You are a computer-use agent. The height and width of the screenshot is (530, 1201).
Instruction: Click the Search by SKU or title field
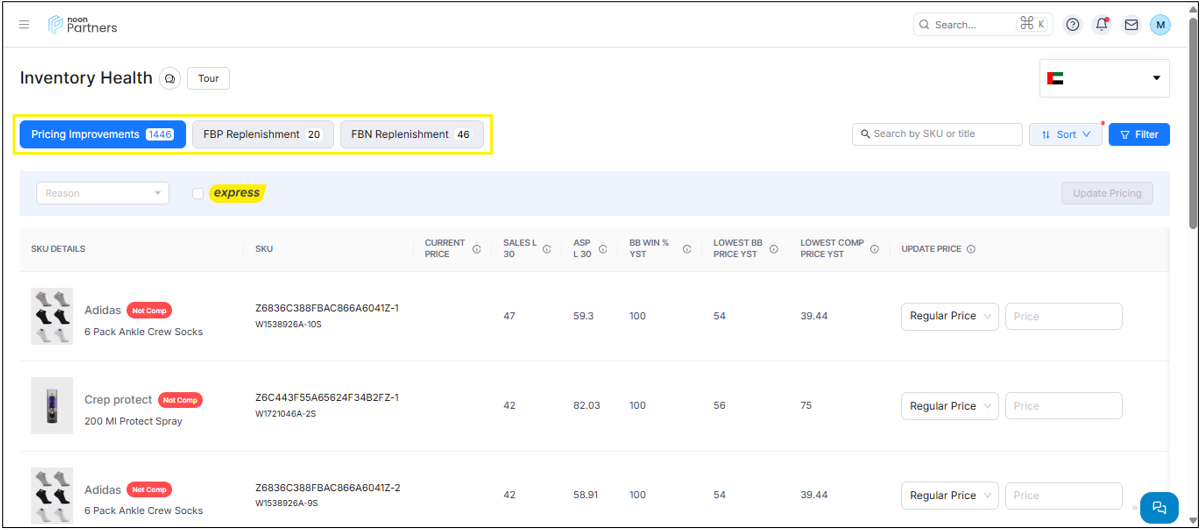937,134
